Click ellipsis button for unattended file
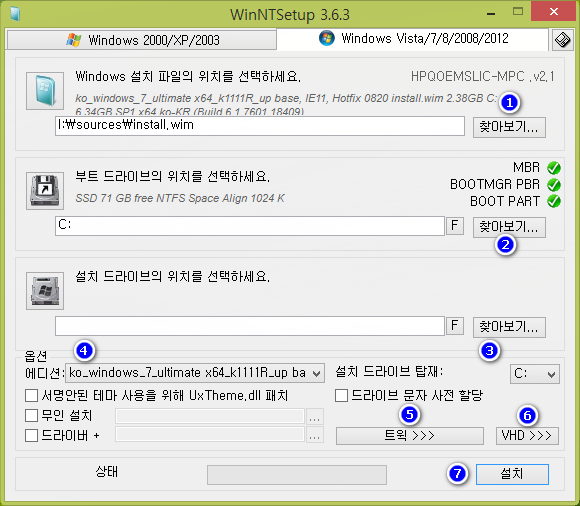 (314, 416)
